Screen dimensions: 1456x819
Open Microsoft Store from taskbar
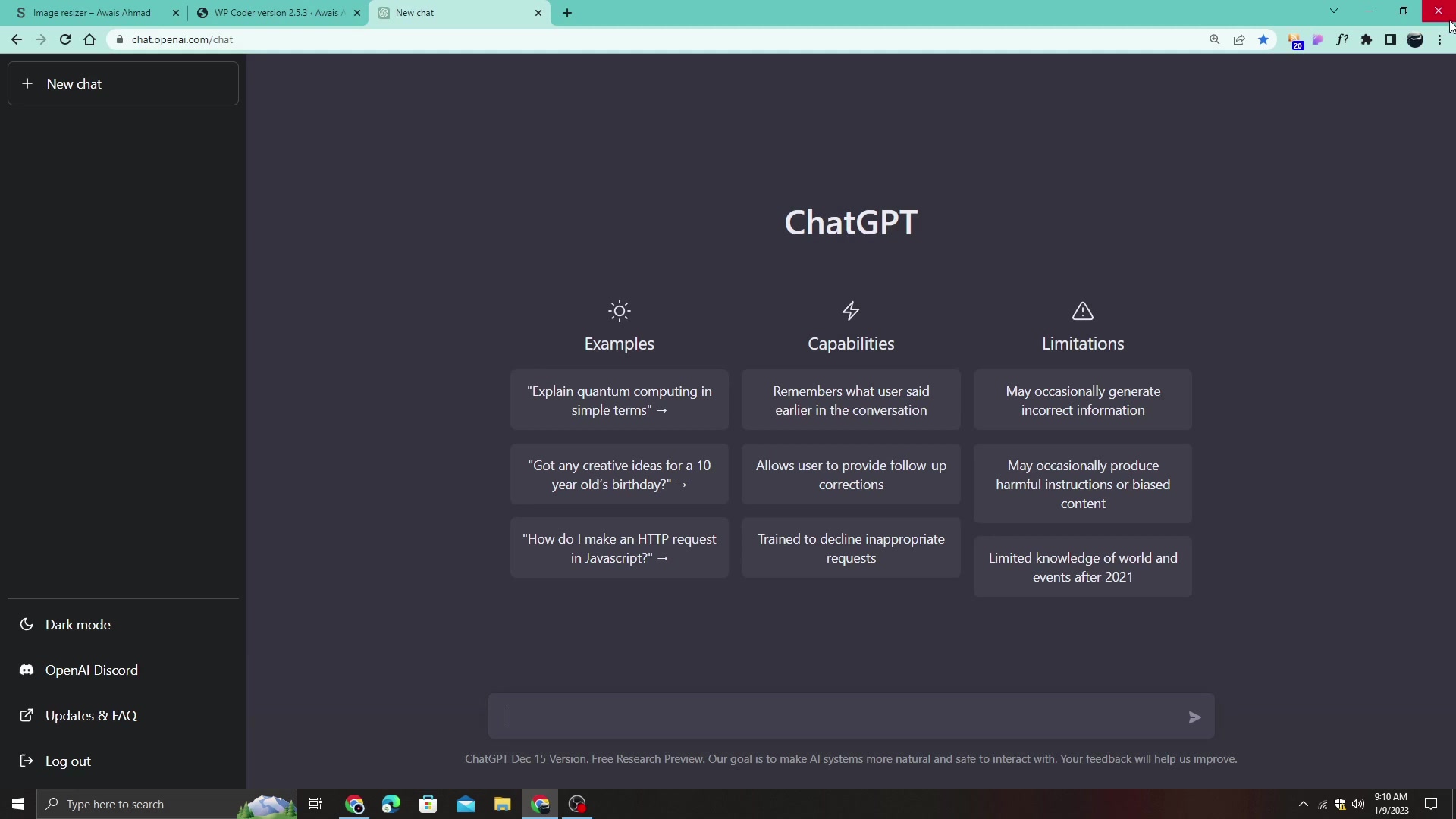point(428,804)
